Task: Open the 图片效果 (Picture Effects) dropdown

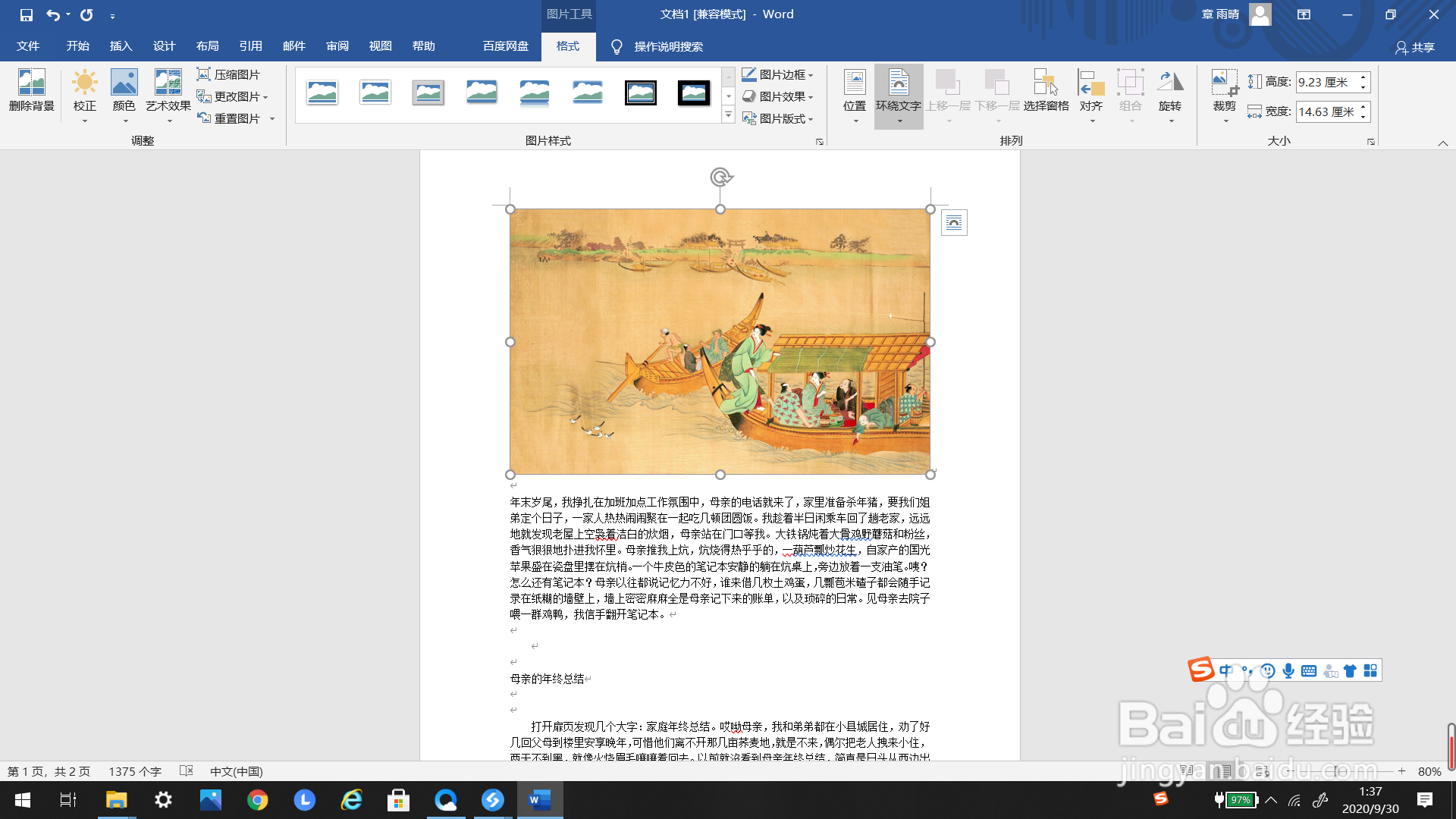Action: tap(778, 96)
